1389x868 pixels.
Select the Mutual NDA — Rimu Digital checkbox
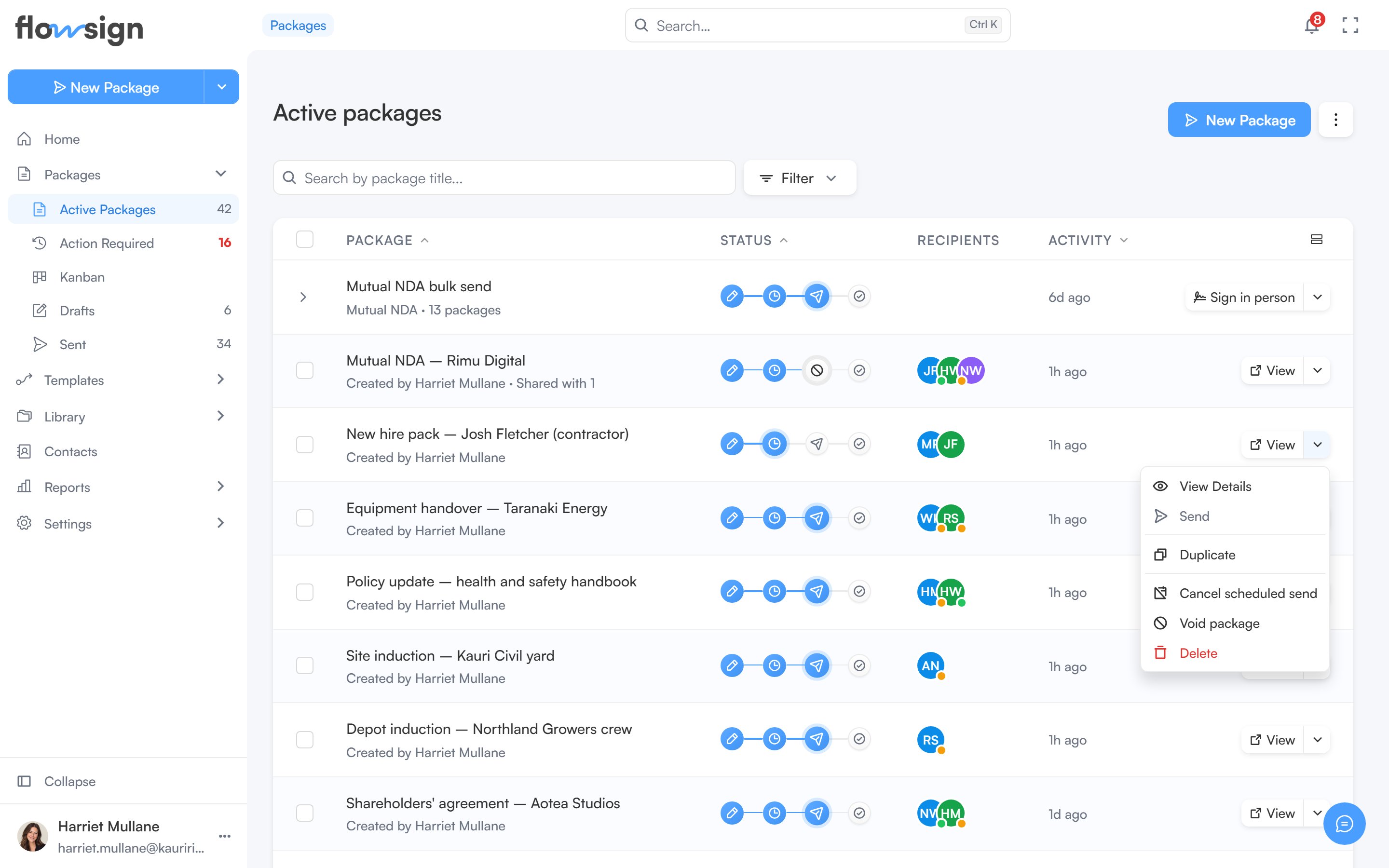[x=305, y=370]
